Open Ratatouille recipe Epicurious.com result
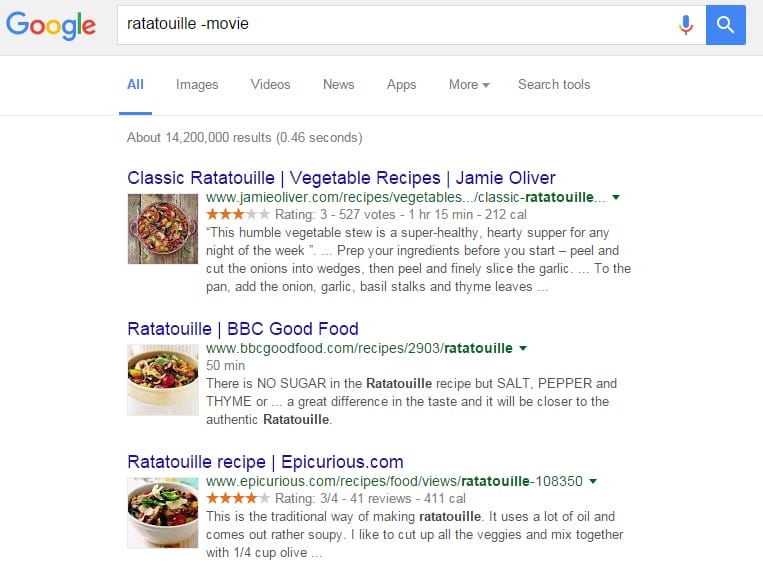This screenshot has width=763, height=573. [x=265, y=462]
